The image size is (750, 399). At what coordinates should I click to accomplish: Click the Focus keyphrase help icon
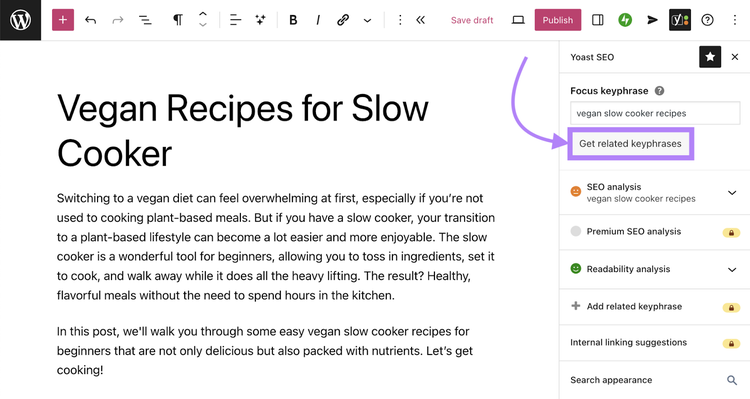660,90
